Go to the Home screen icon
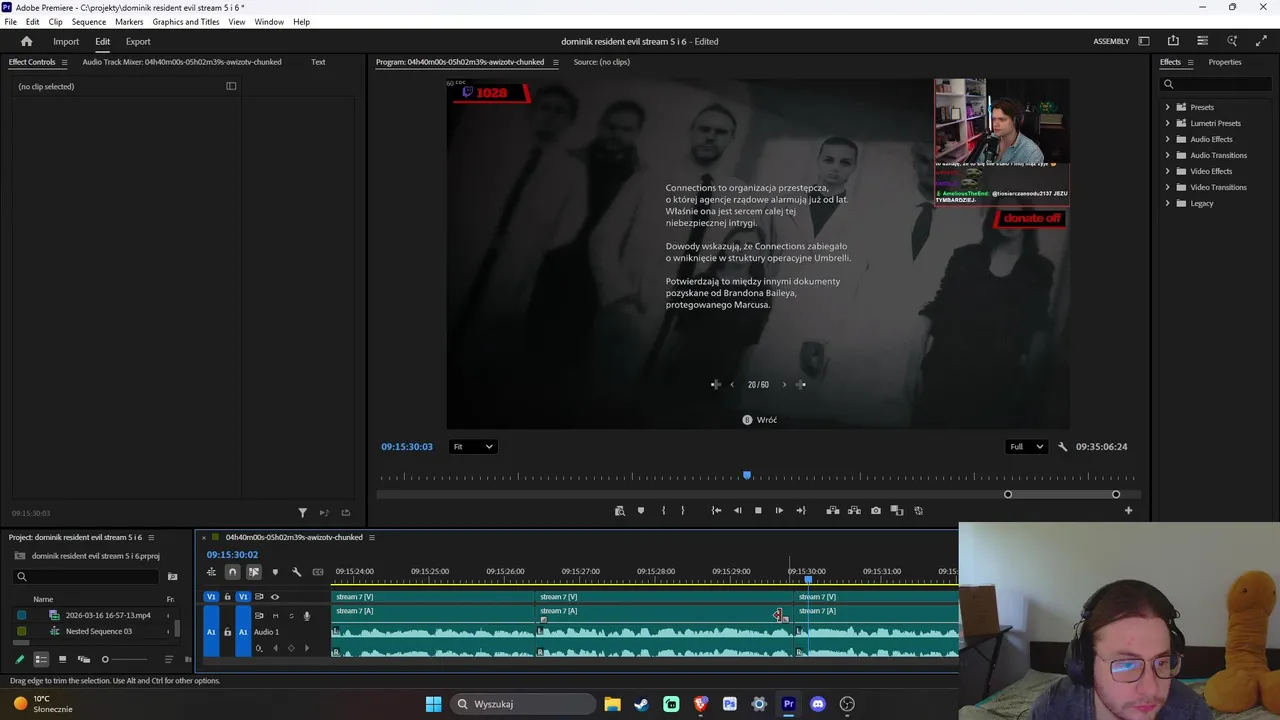 pyautogui.click(x=27, y=41)
